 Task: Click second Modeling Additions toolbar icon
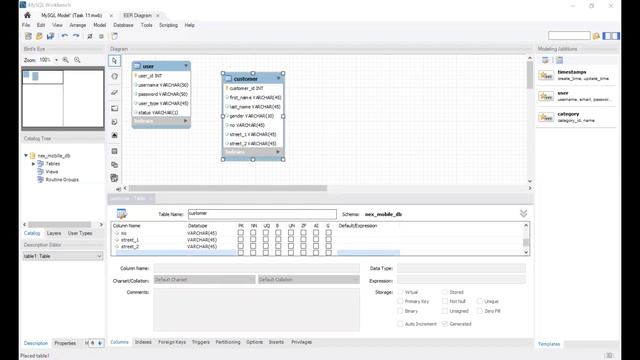[x=560, y=60]
